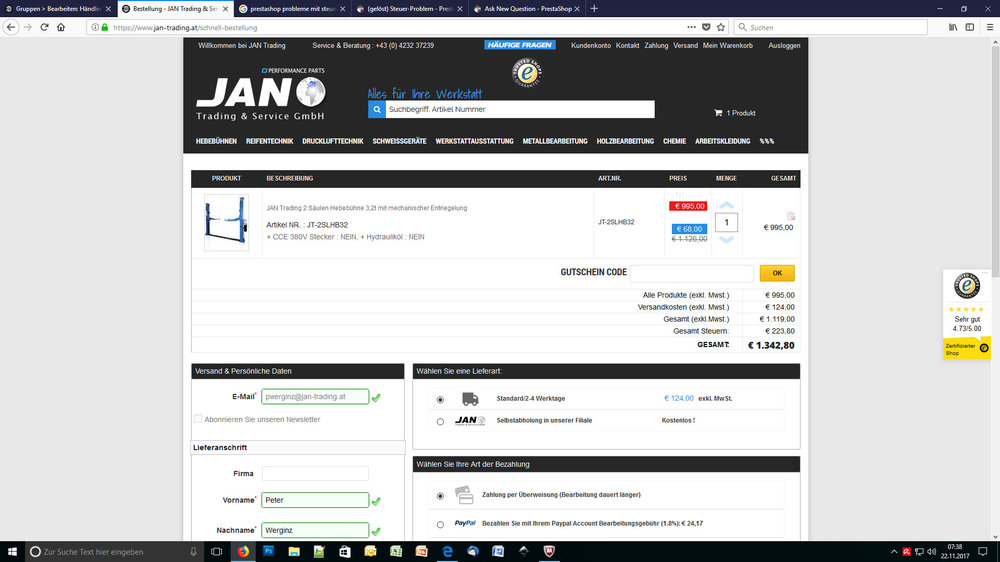This screenshot has height=562, width=1000.
Task: Go back with browser back arrow
Action: [11, 27]
